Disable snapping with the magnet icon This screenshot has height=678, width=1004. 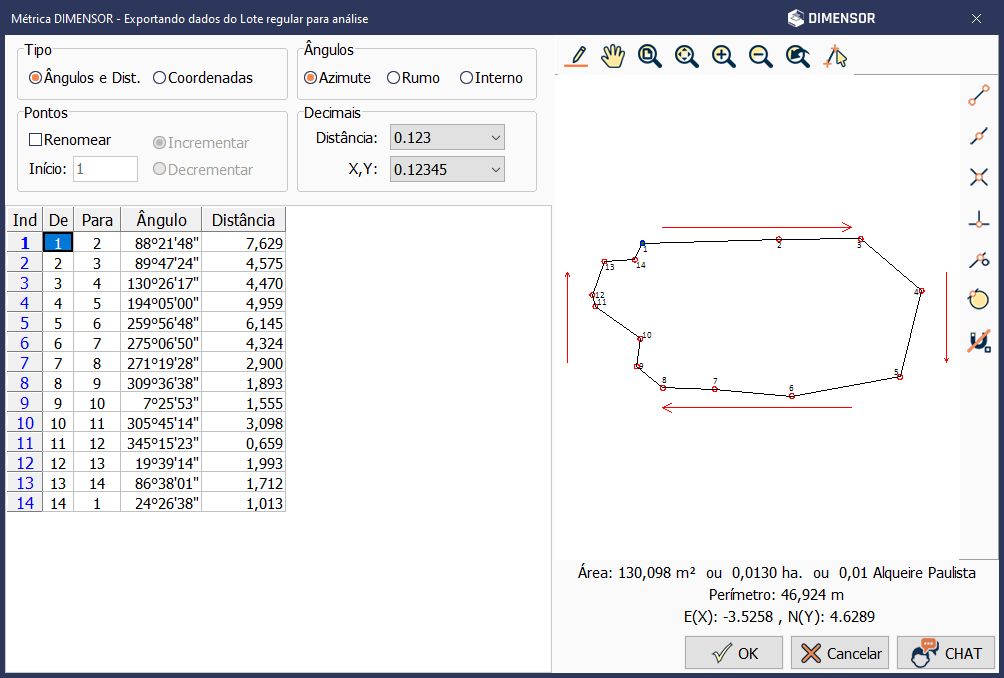[979, 341]
